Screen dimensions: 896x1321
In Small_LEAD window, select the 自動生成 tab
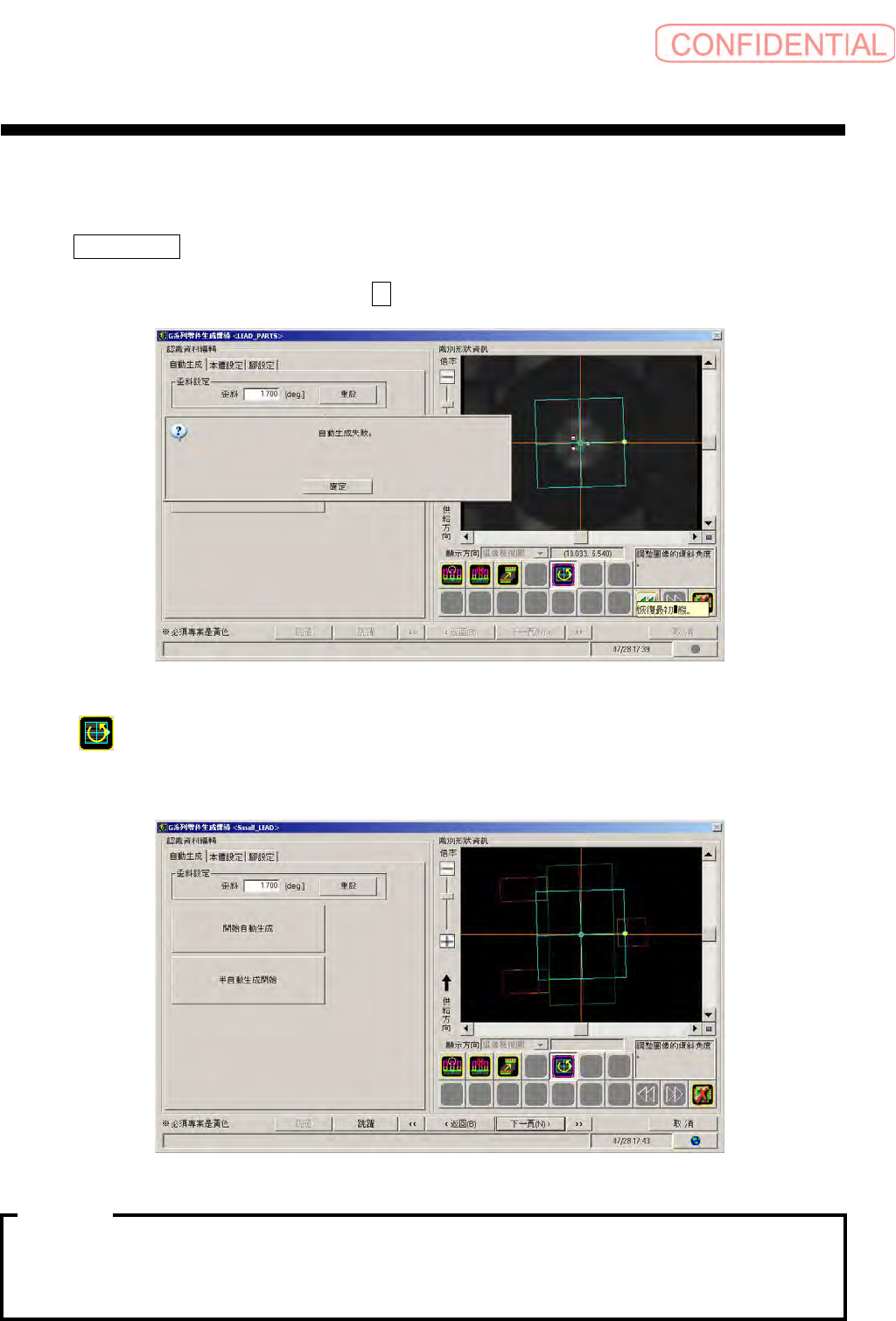[x=185, y=856]
